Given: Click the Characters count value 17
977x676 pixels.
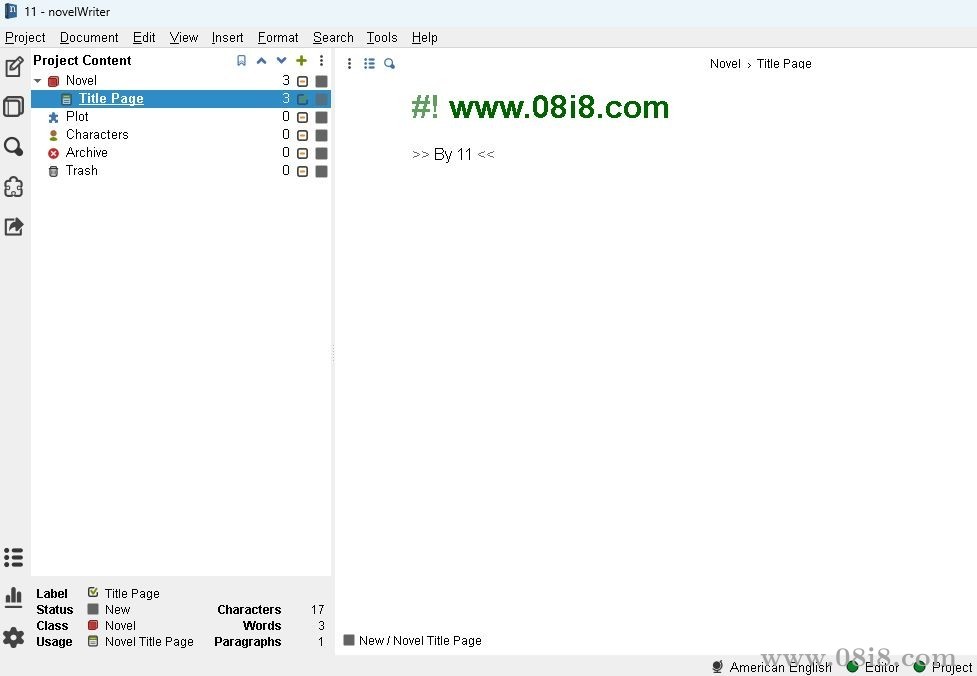Looking at the screenshot, I should [x=318, y=610].
